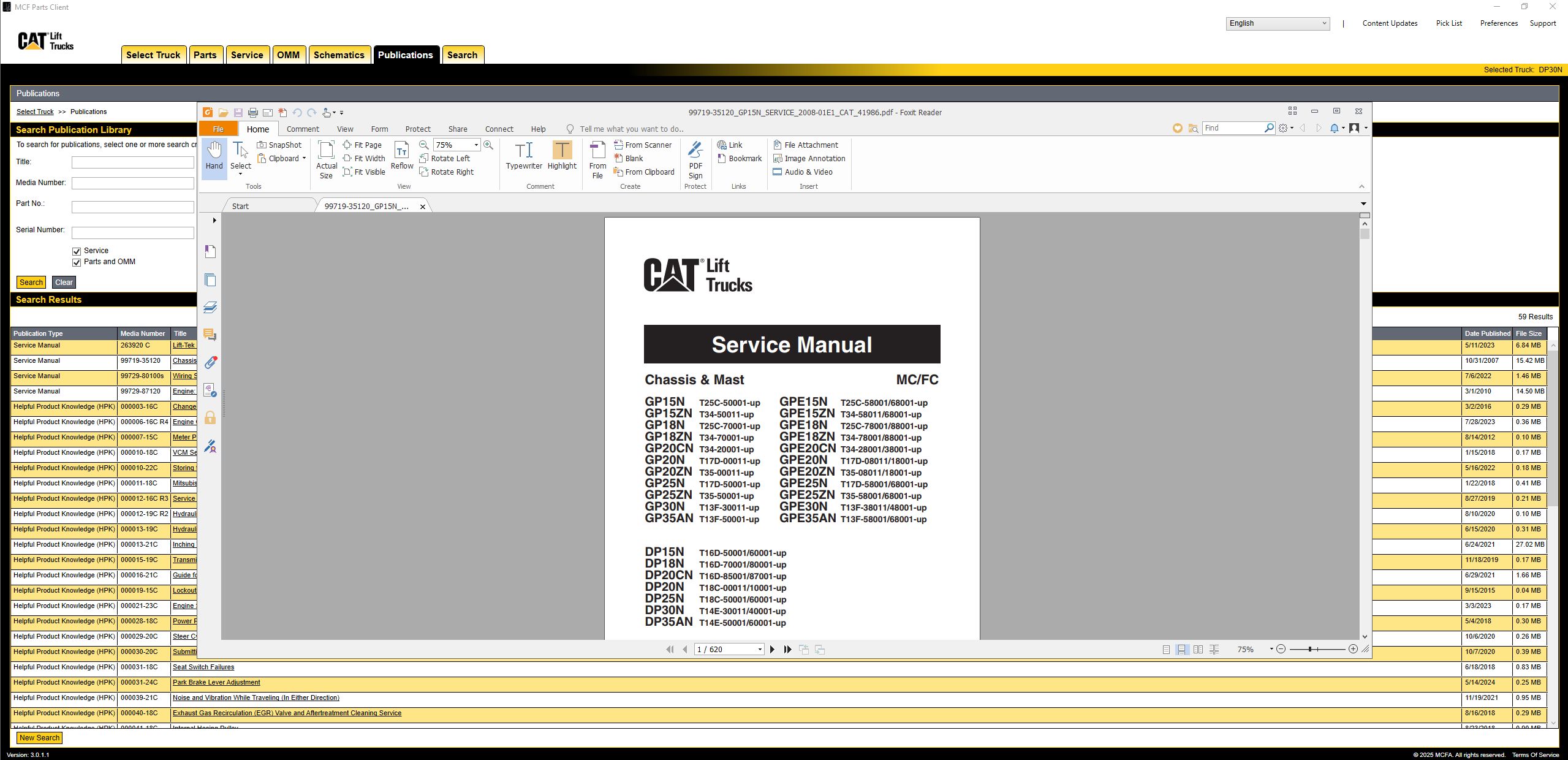The height and width of the screenshot is (760, 1568).
Task: Jump to last page in Foxit
Action: click(788, 650)
